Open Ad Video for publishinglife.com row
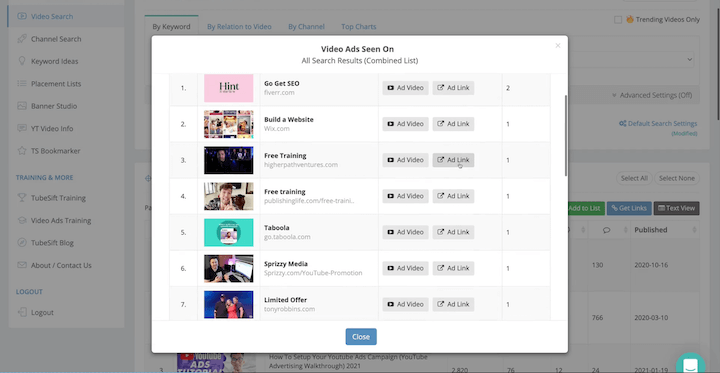Image resolution: width=720 pixels, height=373 pixels. pos(405,196)
